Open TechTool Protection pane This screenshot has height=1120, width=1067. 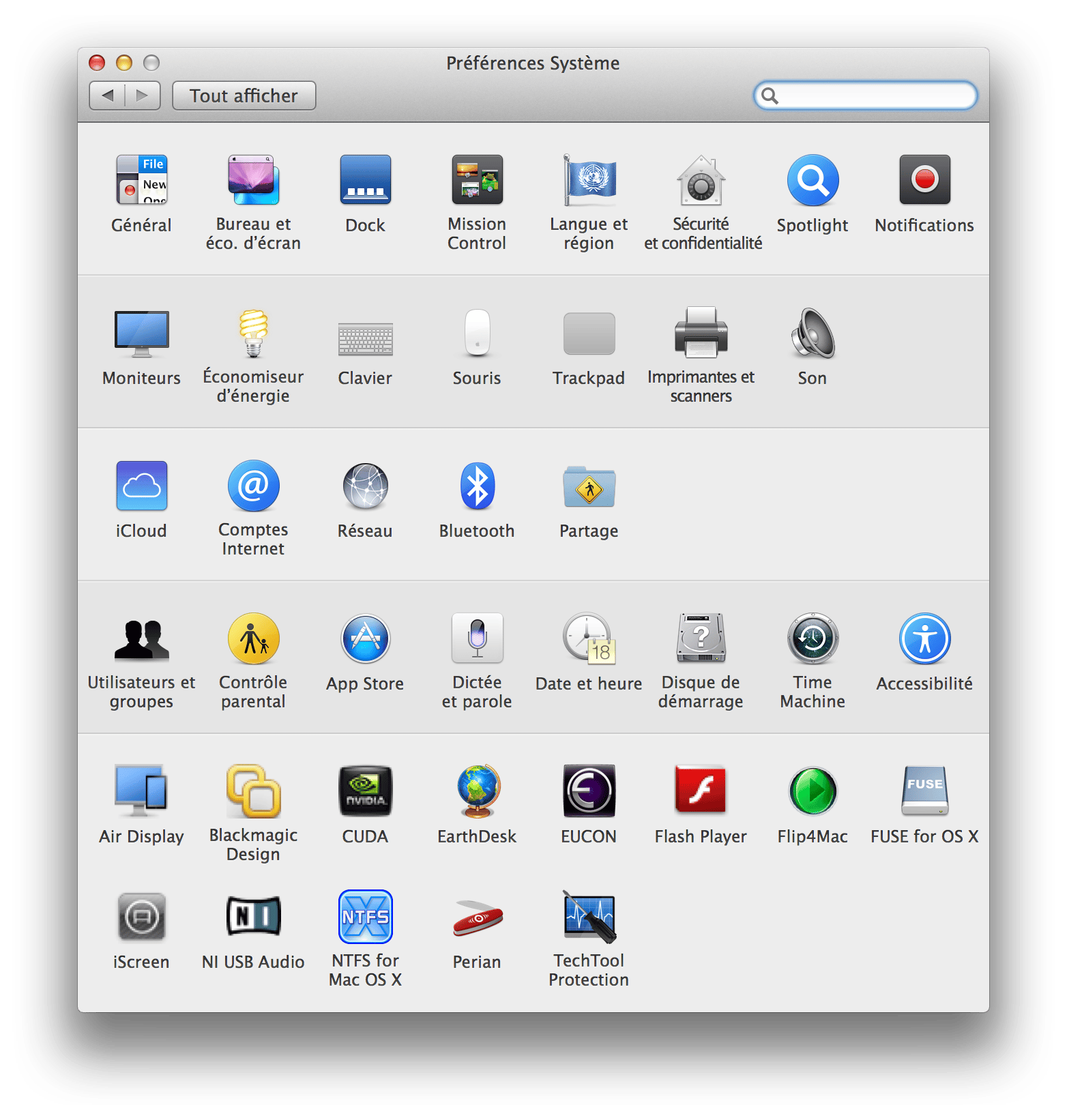[589, 917]
